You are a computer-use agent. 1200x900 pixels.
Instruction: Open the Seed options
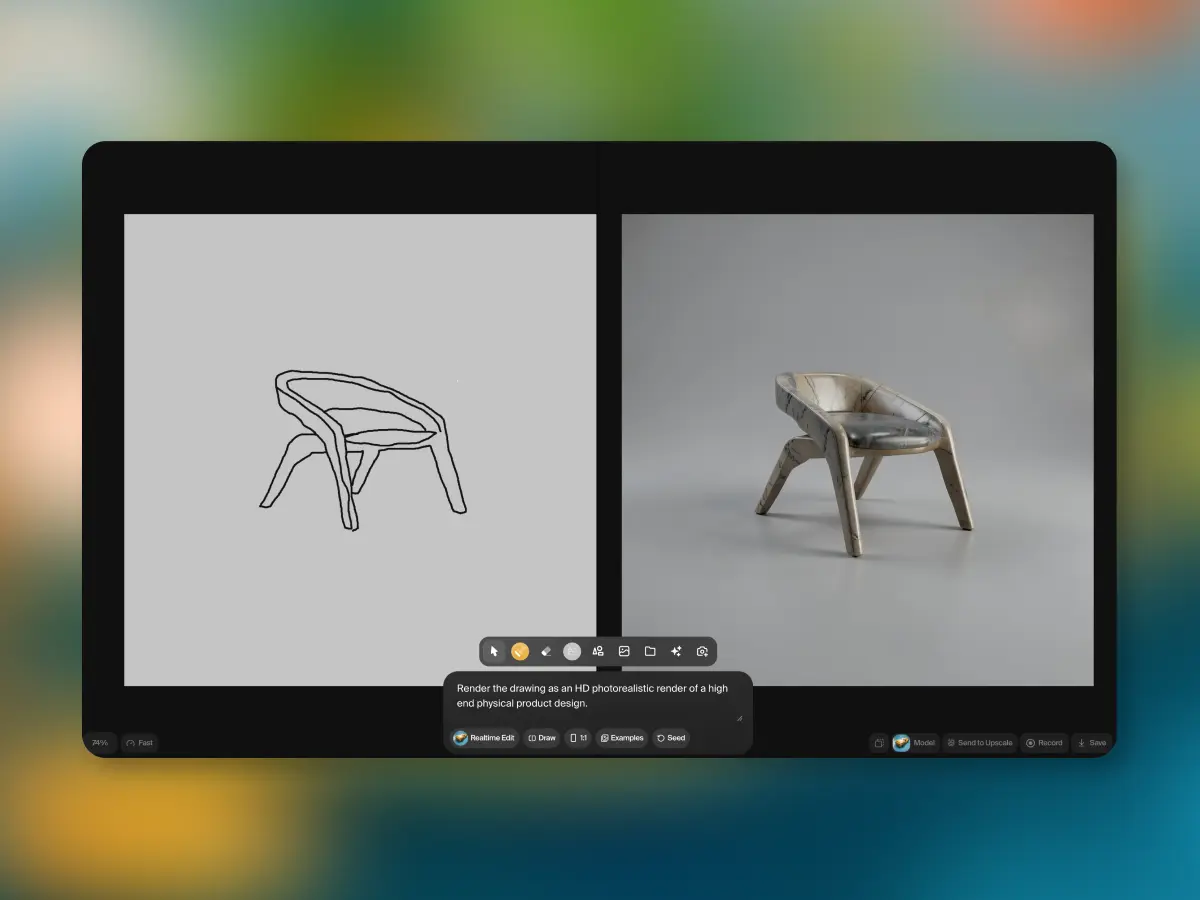[x=671, y=738]
